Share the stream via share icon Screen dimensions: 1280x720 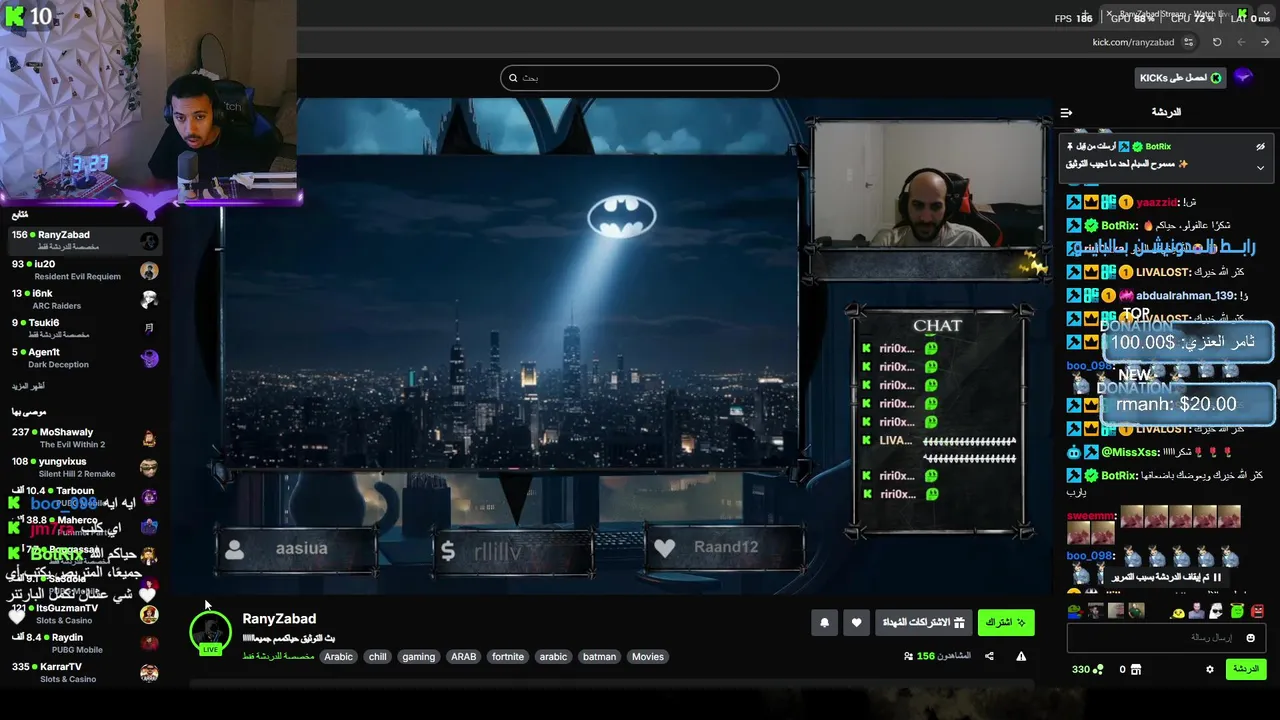989,656
